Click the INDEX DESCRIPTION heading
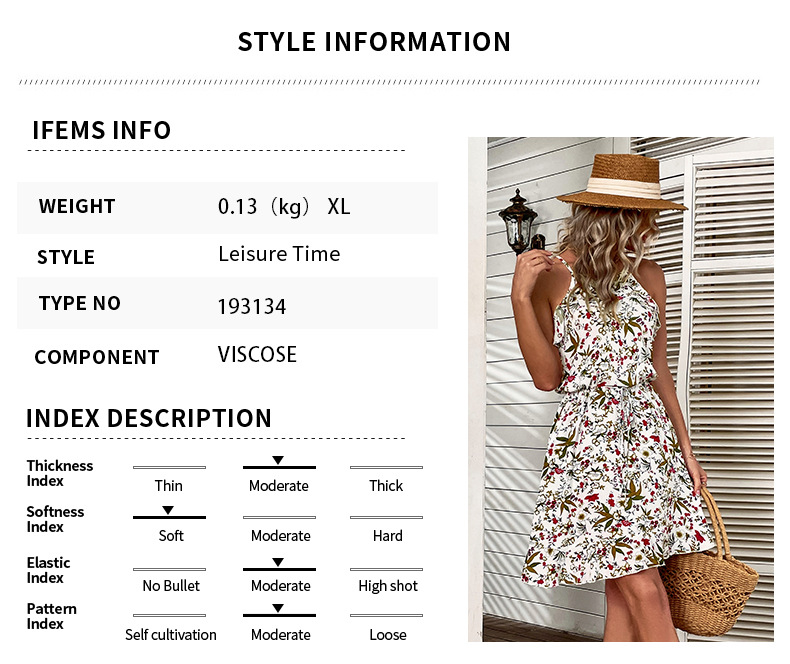The height and width of the screenshot is (664, 790). point(149,418)
